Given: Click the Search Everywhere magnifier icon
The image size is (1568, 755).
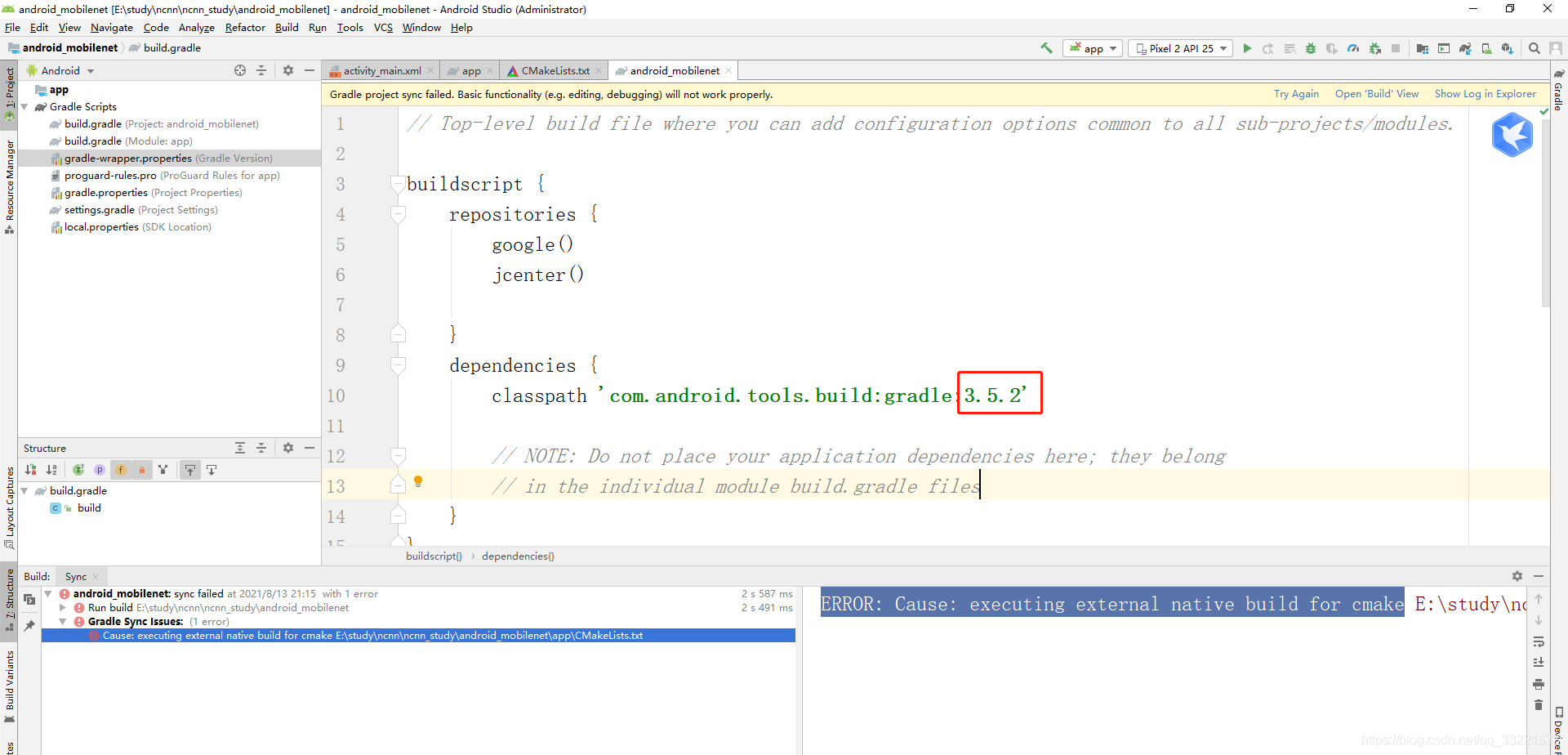Looking at the screenshot, I should [1535, 48].
